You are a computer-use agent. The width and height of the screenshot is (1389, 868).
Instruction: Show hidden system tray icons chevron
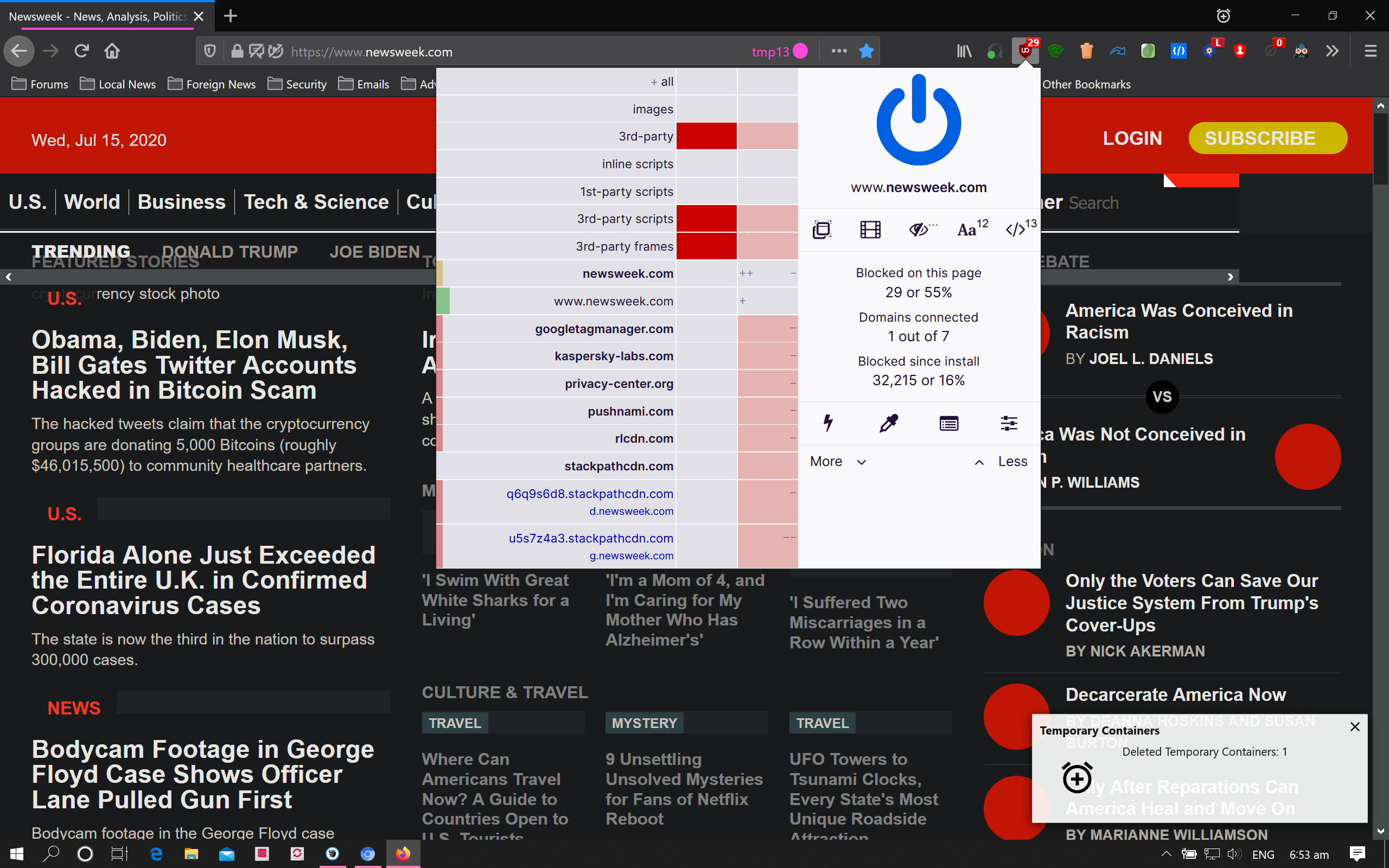(x=1165, y=854)
